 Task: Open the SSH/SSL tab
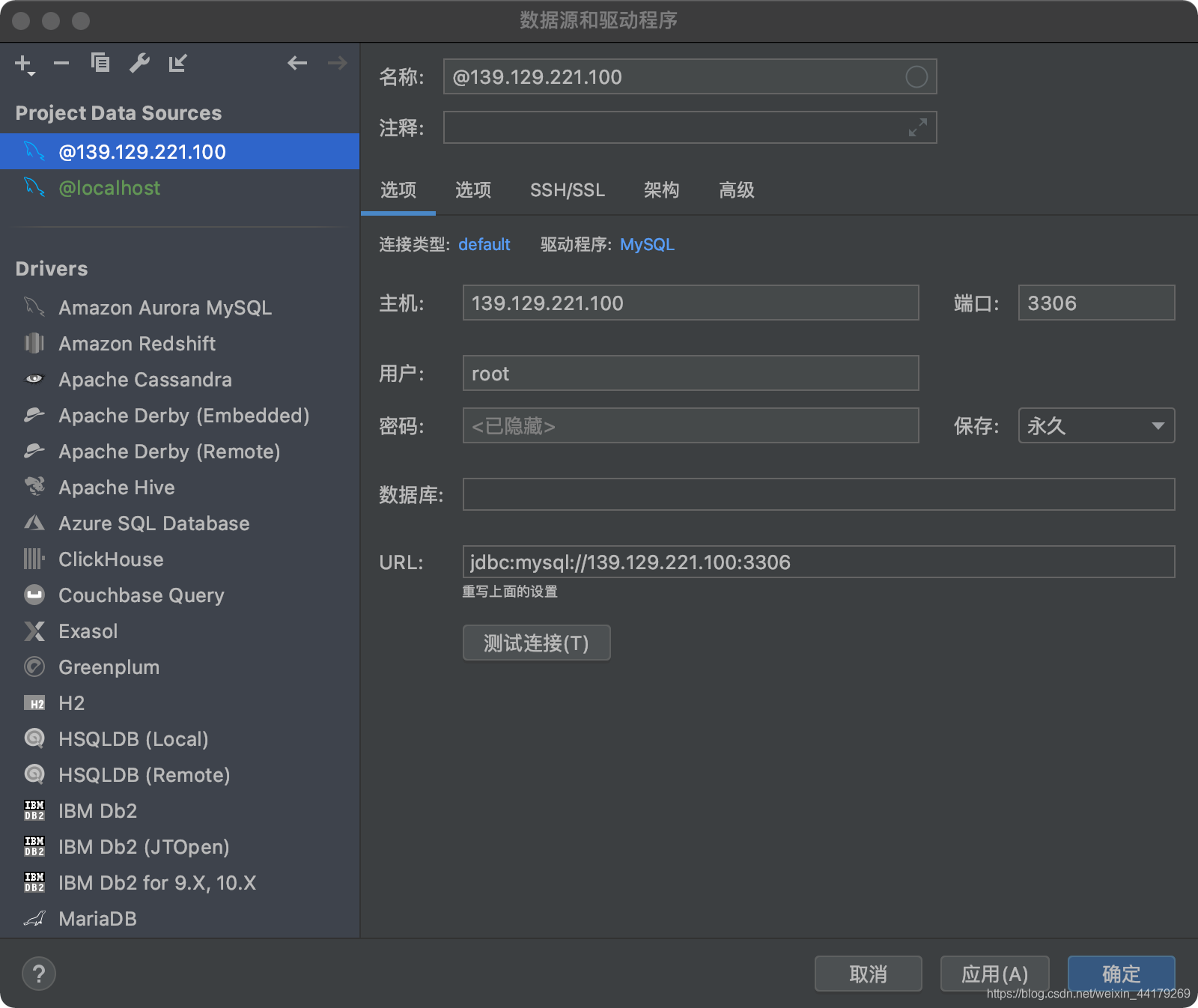pyautogui.click(x=568, y=190)
